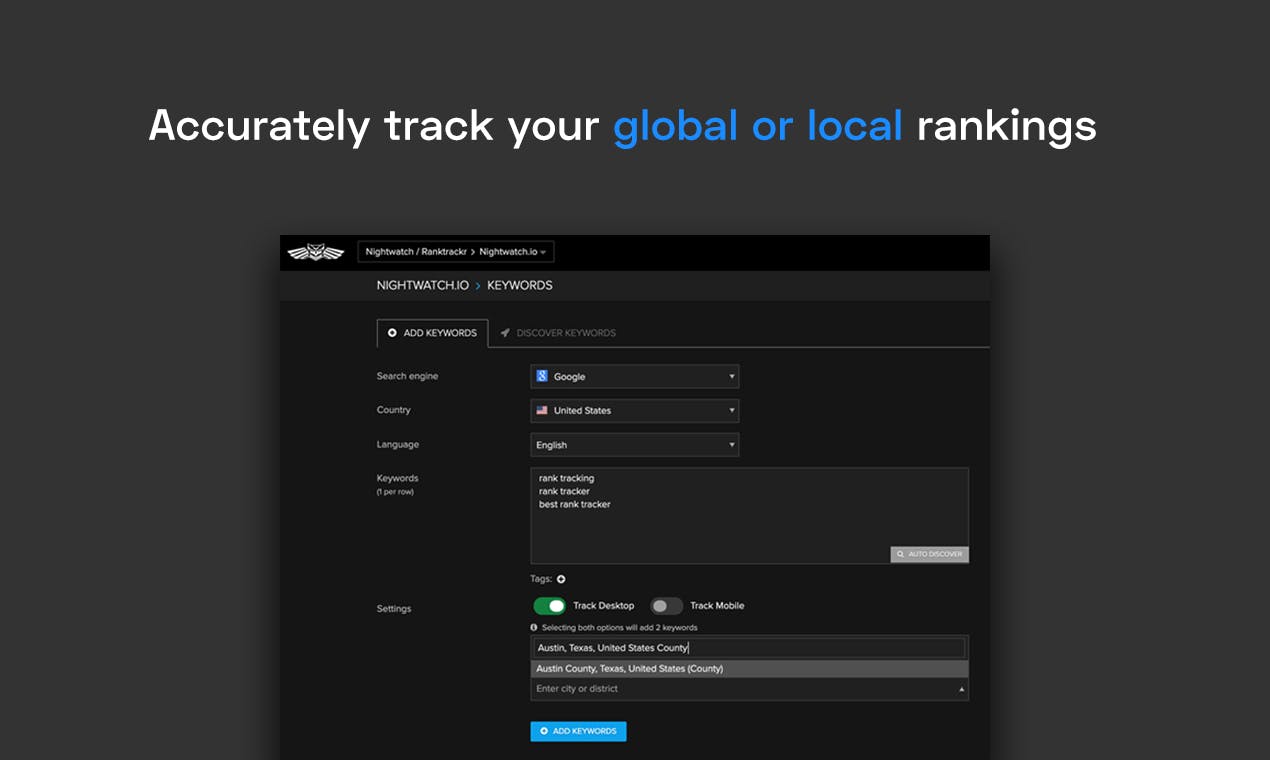The width and height of the screenshot is (1270, 760).
Task: Click the NIGHTWATCH.IO breadcrumb link
Action: pos(422,285)
